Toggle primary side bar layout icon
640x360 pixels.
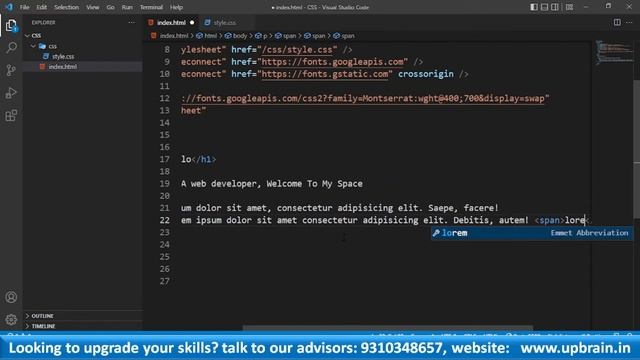tap(533, 7)
